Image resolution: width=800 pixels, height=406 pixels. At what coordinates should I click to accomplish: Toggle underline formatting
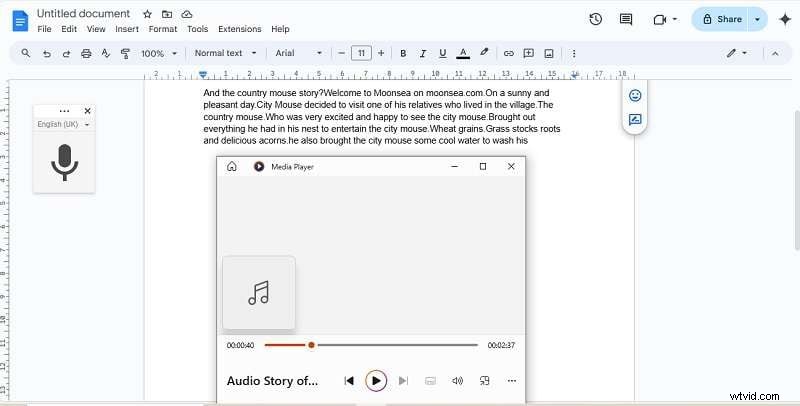pyautogui.click(x=442, y=53)
